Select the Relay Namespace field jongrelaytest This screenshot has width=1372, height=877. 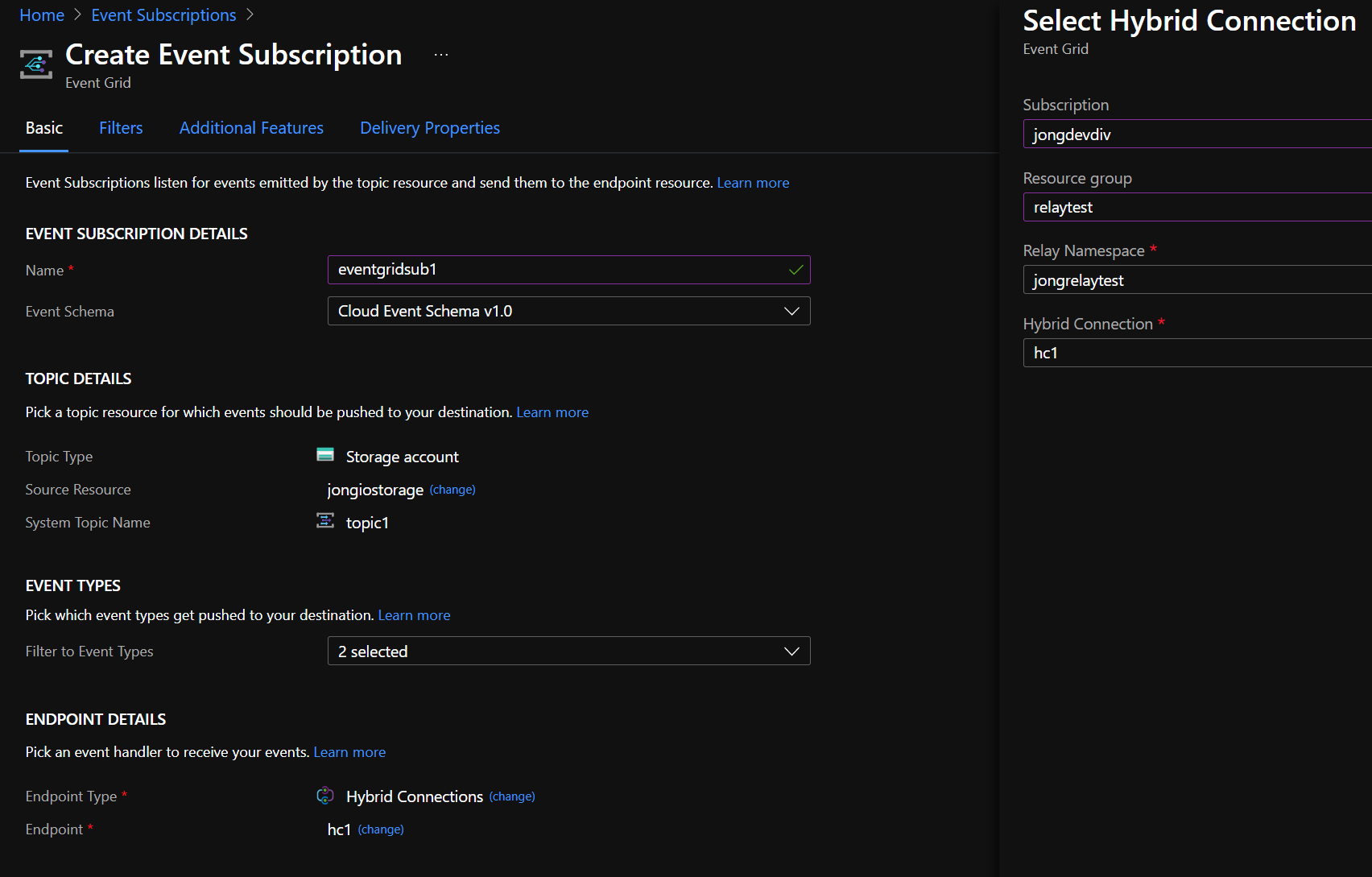pyautogui.click(x=1196, y=280)
